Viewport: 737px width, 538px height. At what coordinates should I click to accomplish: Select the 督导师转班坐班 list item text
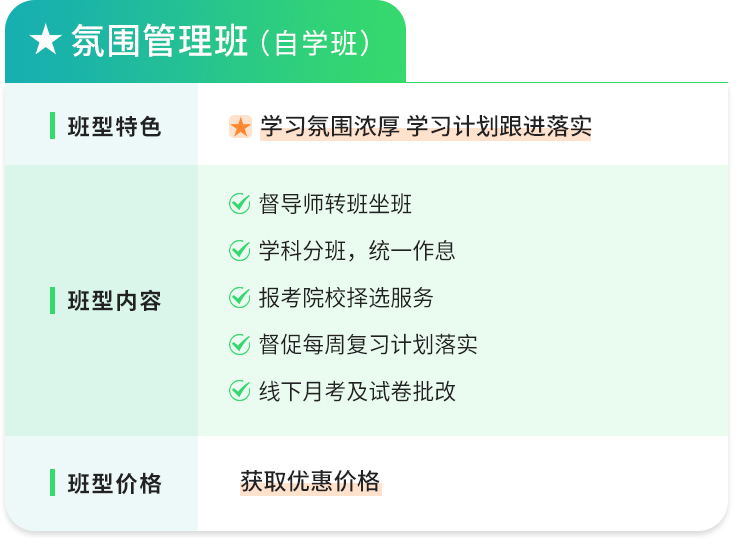coord(335,205)
